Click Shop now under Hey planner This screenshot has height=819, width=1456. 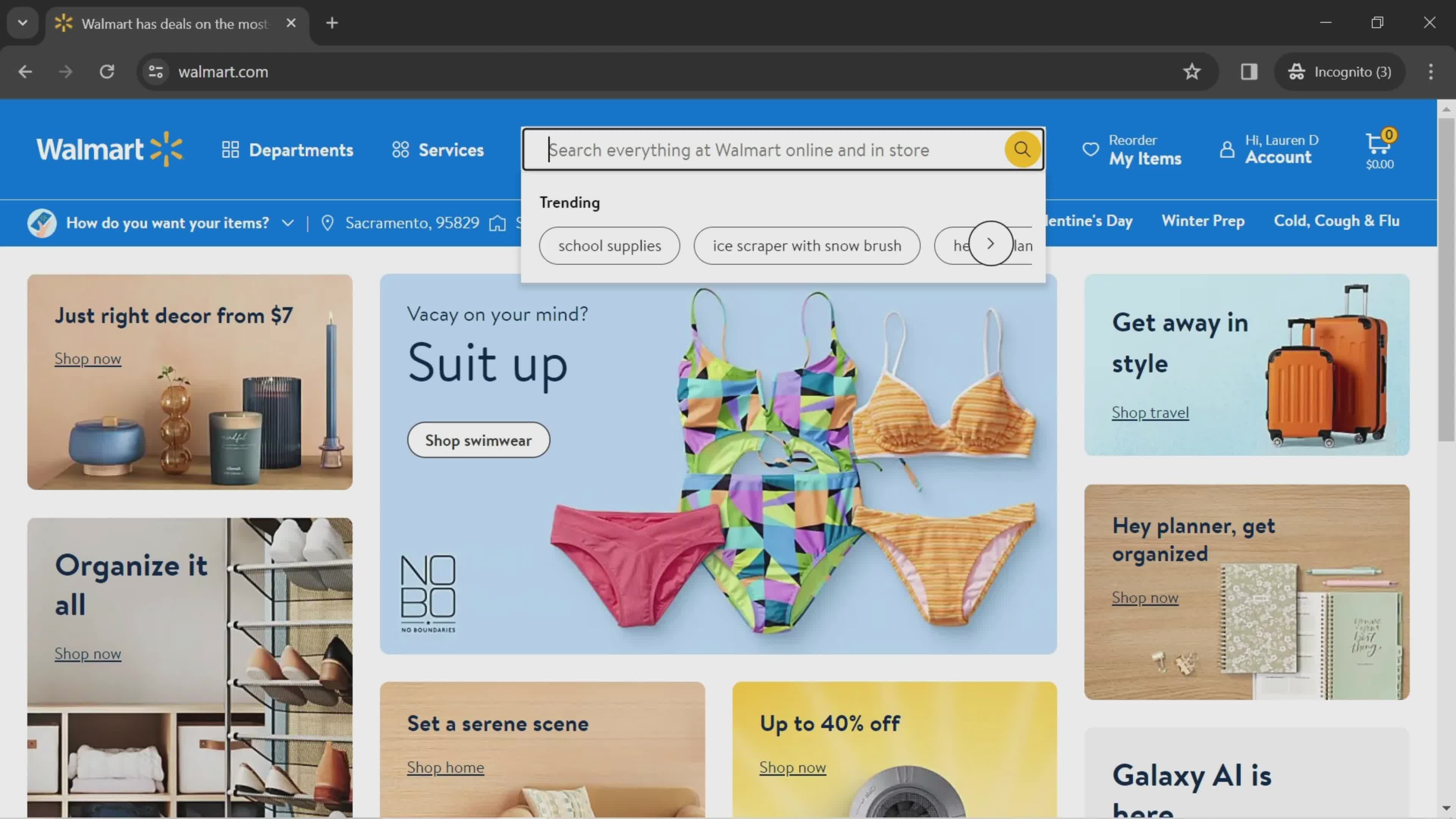1145,598
